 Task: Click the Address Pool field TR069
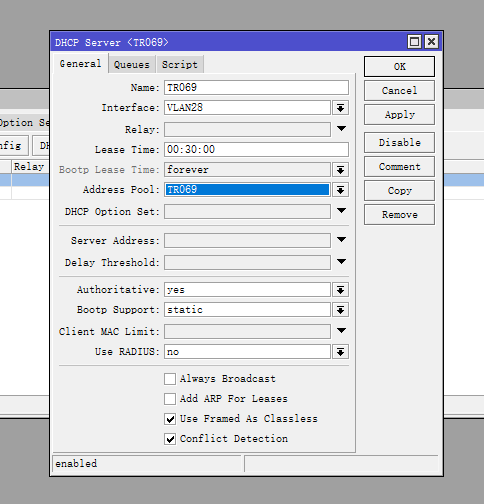[247, 190]
